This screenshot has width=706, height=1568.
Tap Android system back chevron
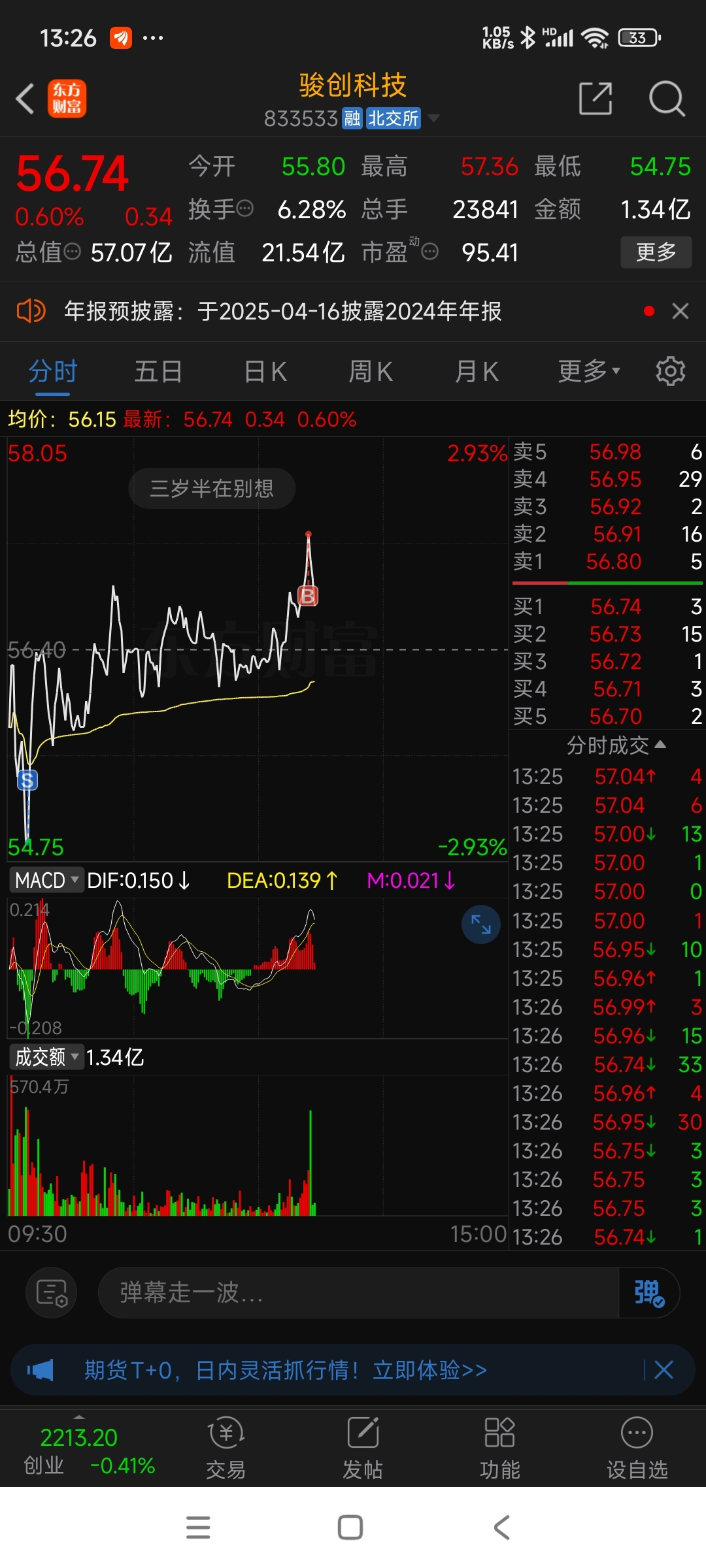click(501, 1527)
